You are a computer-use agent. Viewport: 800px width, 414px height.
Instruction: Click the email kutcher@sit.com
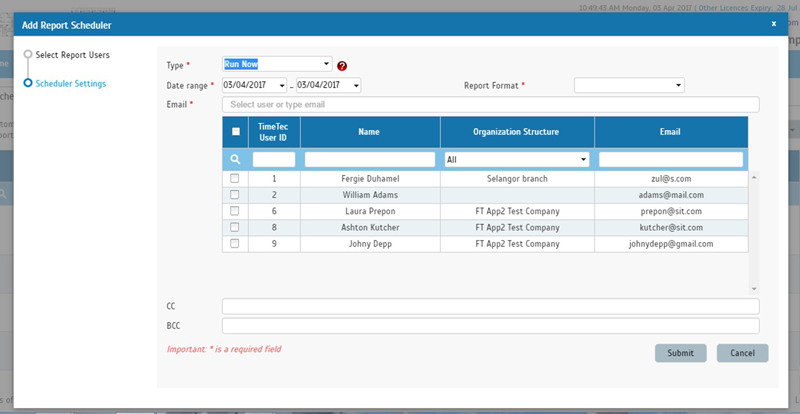click(x=671, y=227)
